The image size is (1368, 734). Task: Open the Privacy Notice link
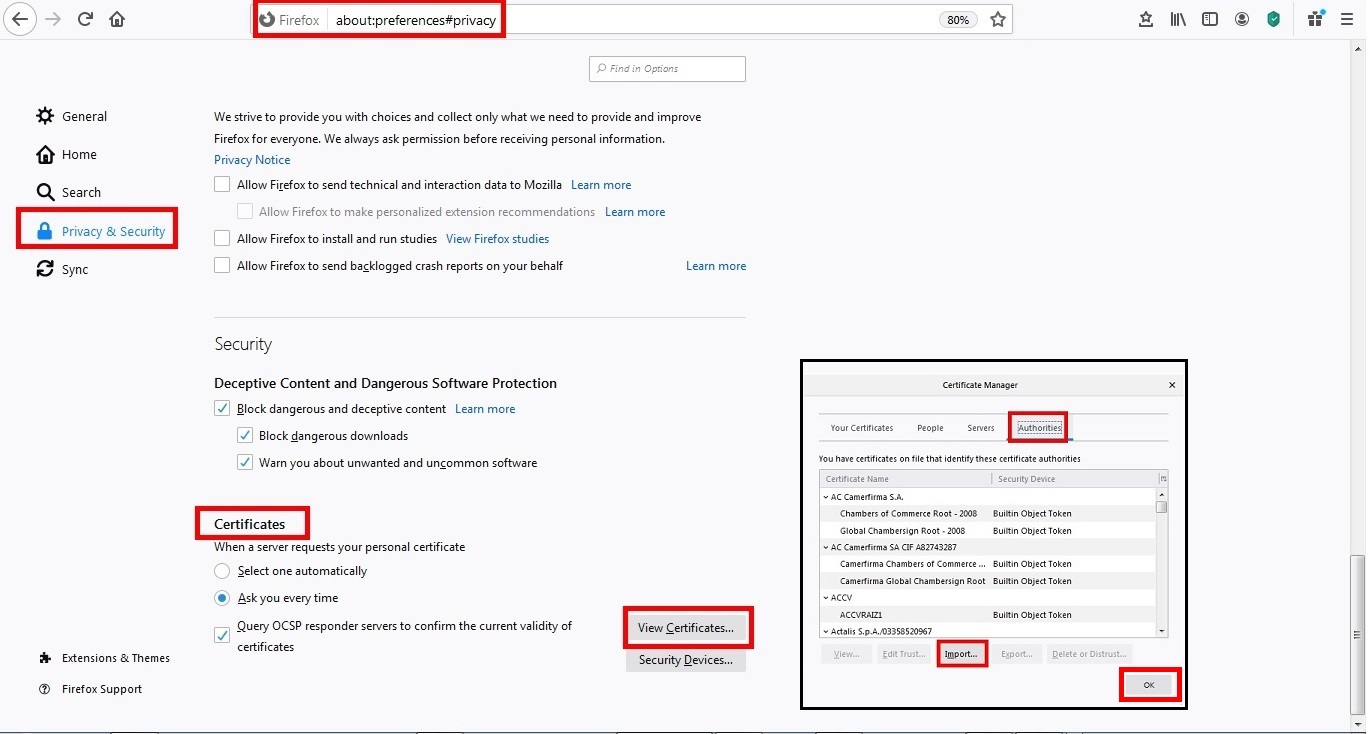(x=252, y=160)
